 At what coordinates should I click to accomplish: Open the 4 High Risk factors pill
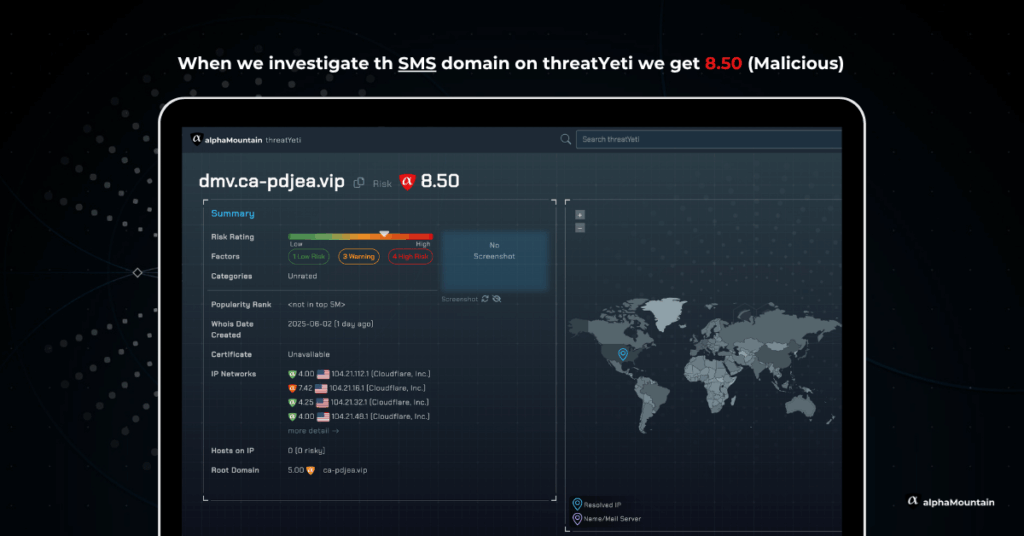(x=410, y=257)
